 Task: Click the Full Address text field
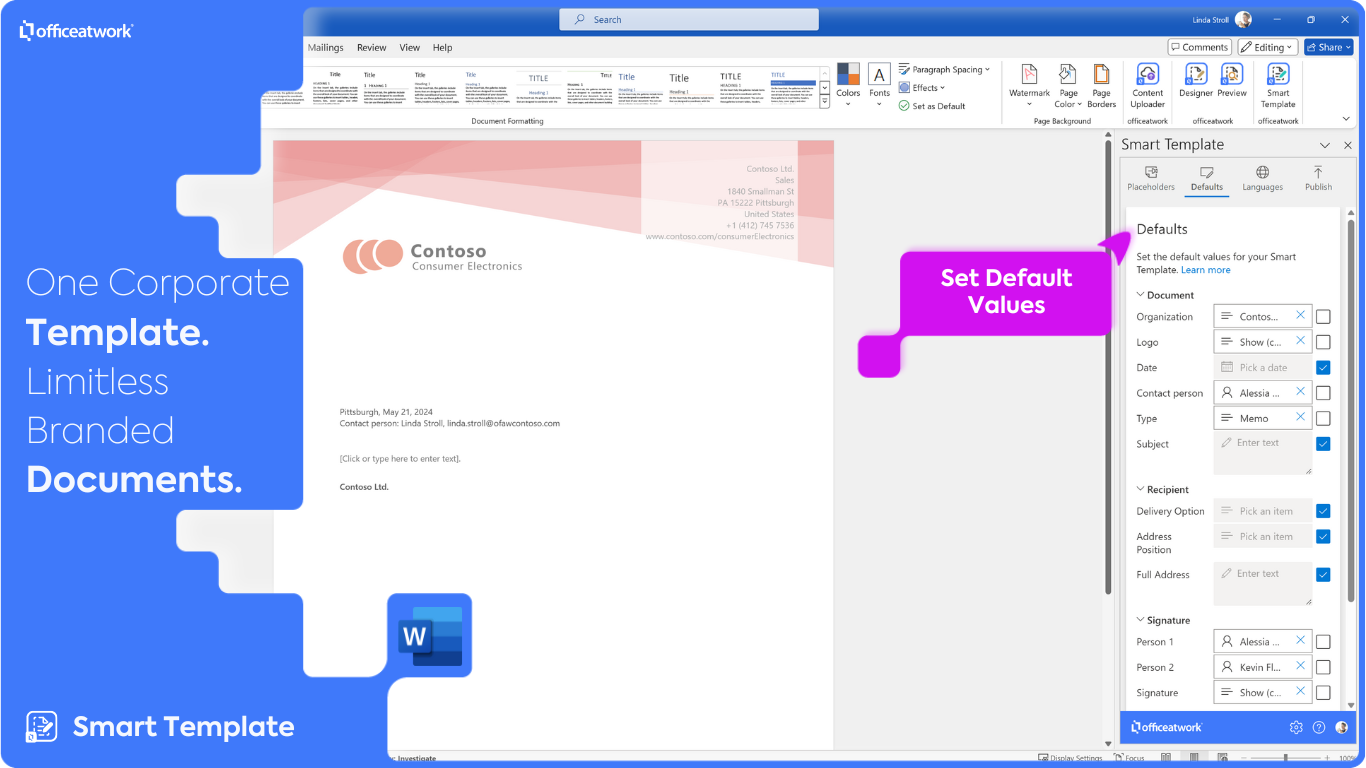click(x=1263, y=584)
